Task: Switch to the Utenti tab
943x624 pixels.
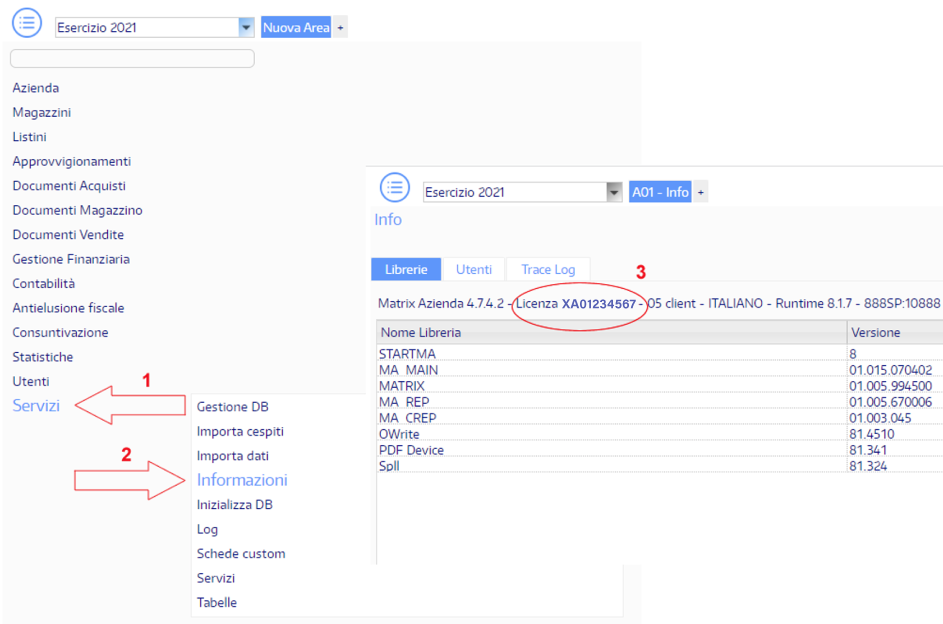Action: 473,269
